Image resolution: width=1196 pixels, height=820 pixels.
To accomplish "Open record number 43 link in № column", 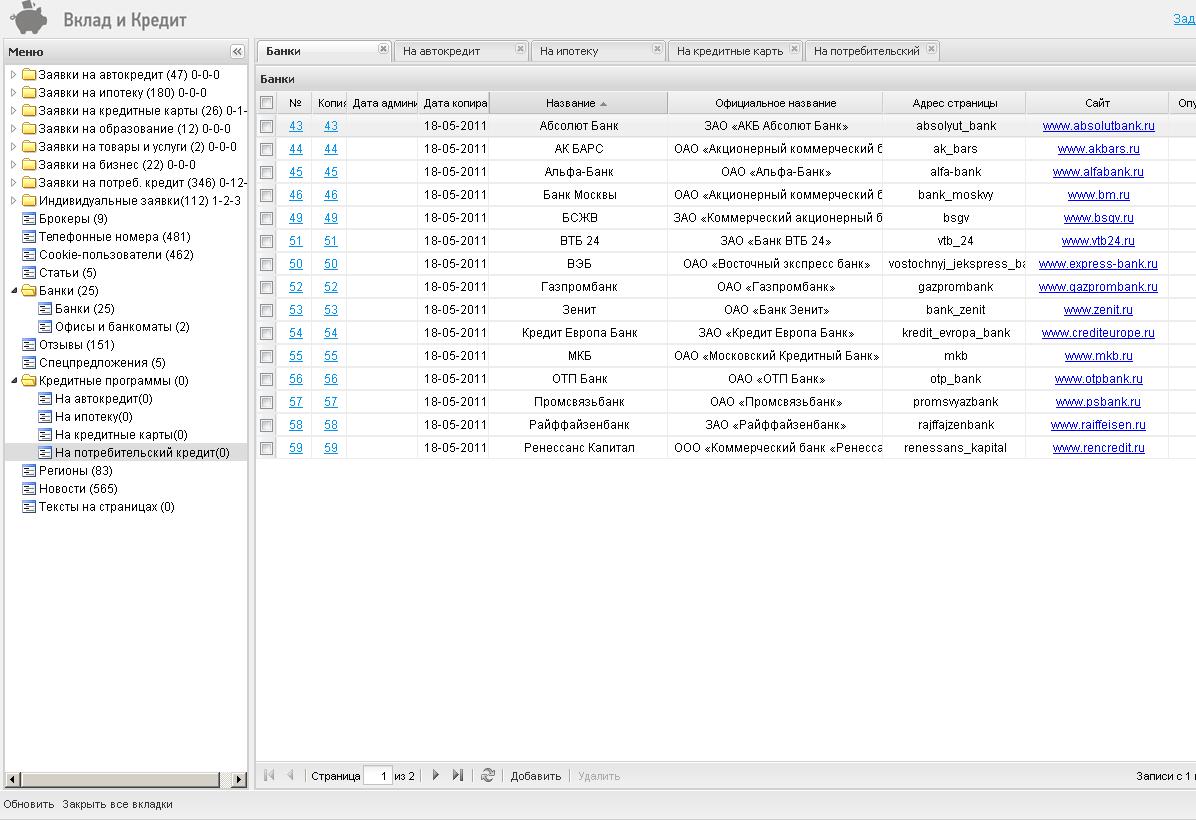I will [x=296, y=126].
